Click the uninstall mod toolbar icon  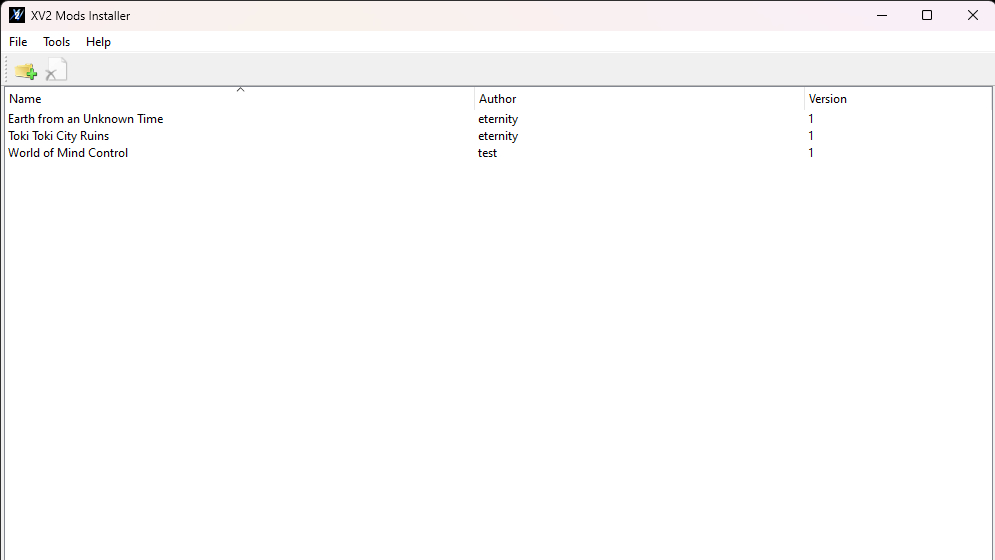pos(56,70)
